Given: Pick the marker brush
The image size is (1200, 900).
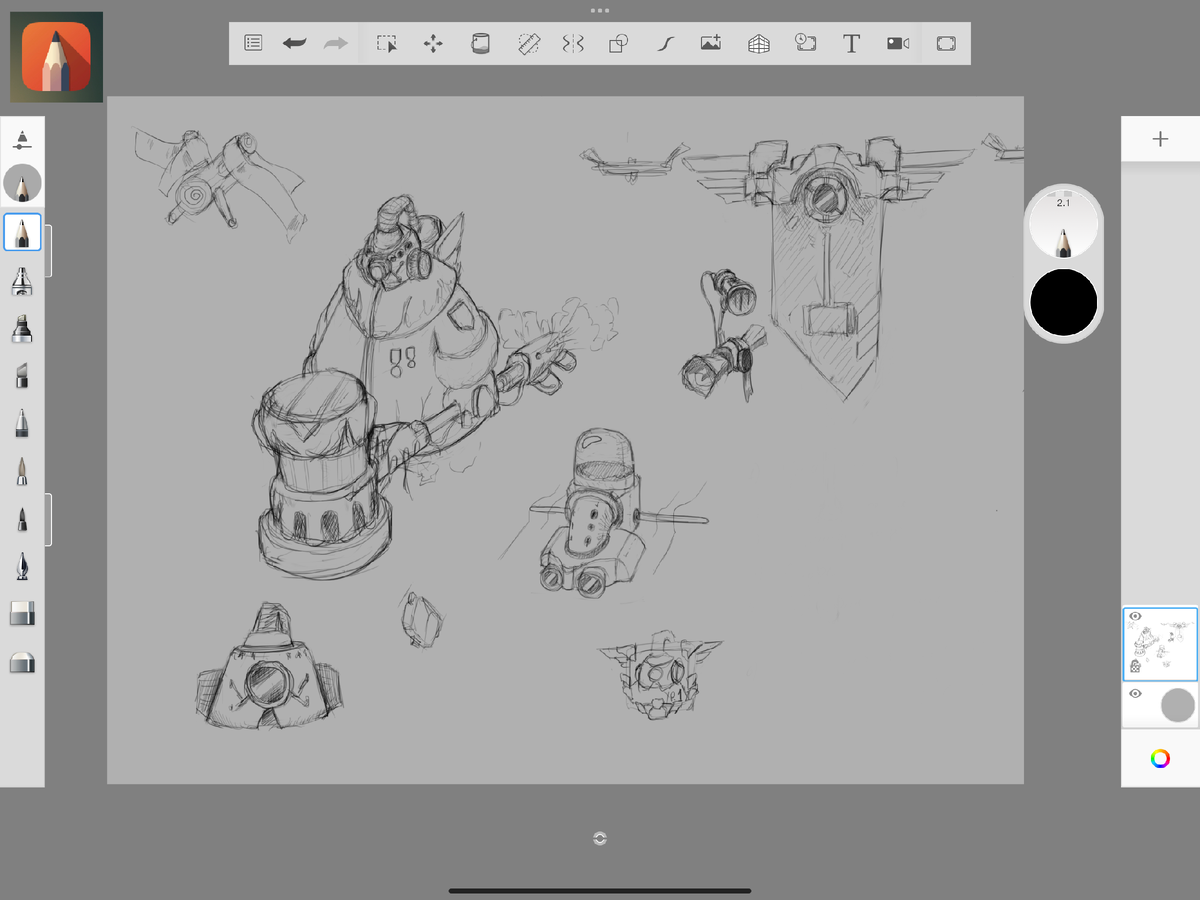Looking at the screenshot, I should (22, 328).
